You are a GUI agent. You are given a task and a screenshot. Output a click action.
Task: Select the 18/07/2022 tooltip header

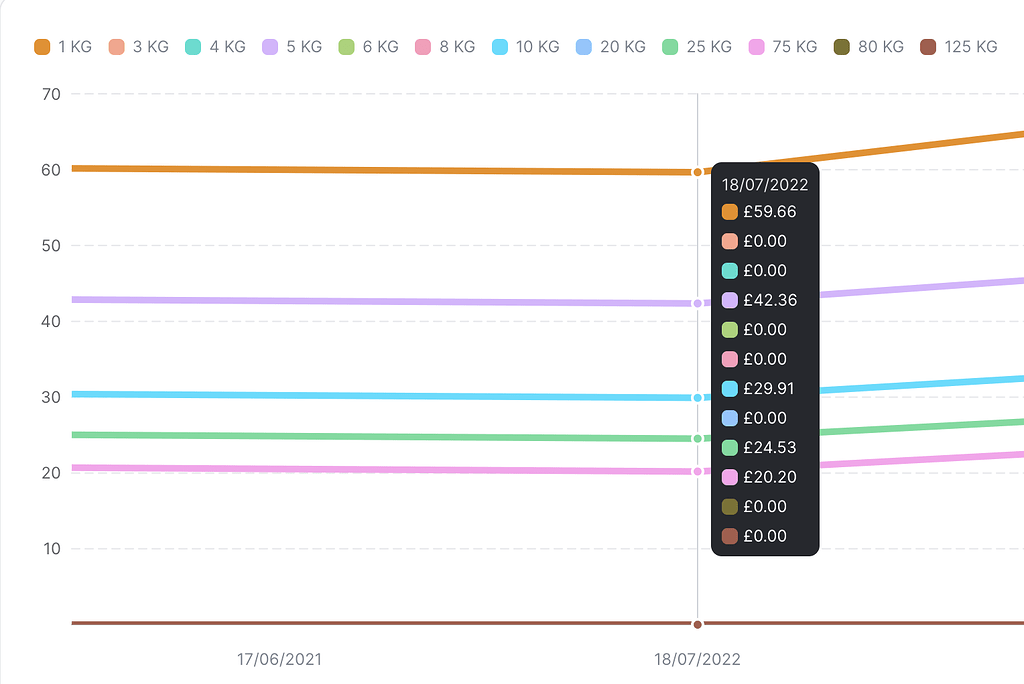pos(765,184)
